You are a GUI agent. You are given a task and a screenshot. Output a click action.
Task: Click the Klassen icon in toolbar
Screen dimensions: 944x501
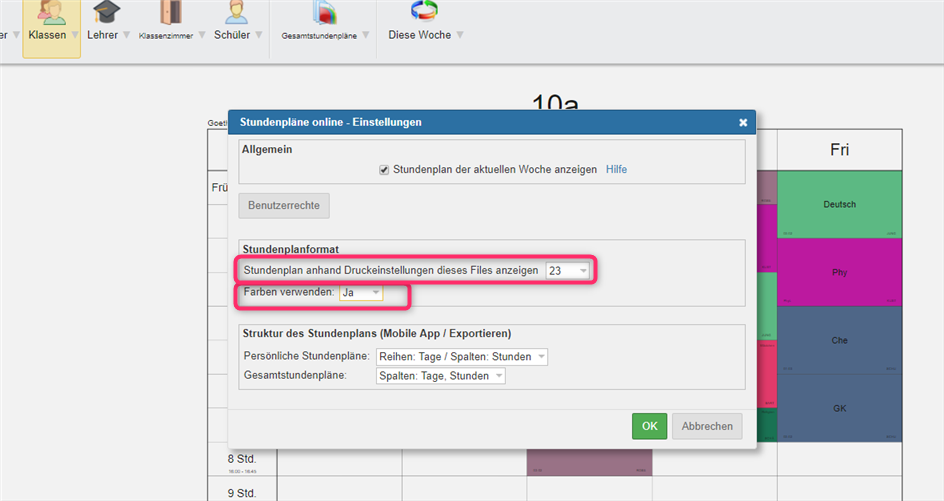[x=51, y=12]
